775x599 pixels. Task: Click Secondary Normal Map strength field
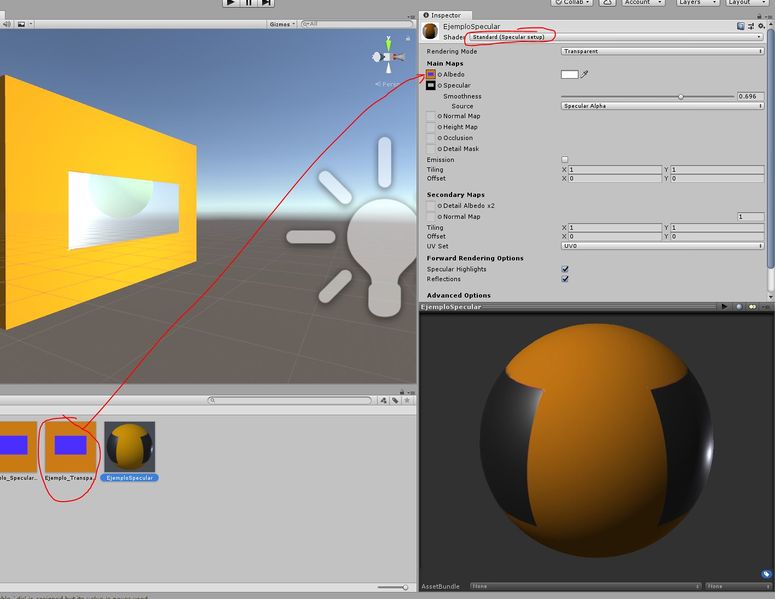tap(750, 216)
